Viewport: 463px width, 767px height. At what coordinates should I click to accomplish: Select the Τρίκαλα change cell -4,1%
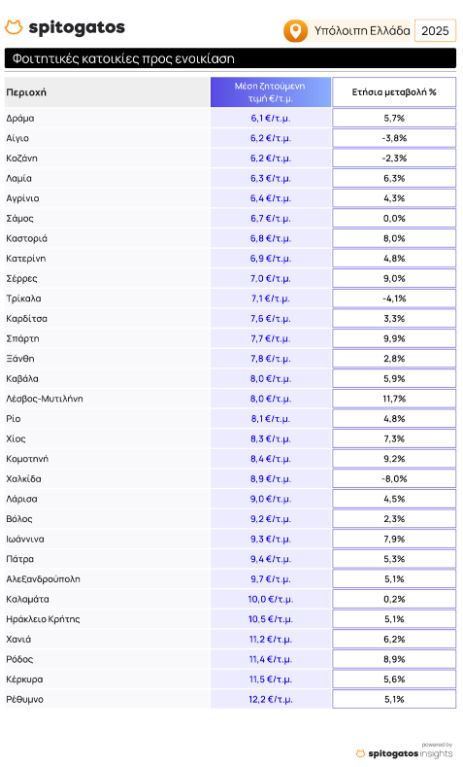coord(394,298)
